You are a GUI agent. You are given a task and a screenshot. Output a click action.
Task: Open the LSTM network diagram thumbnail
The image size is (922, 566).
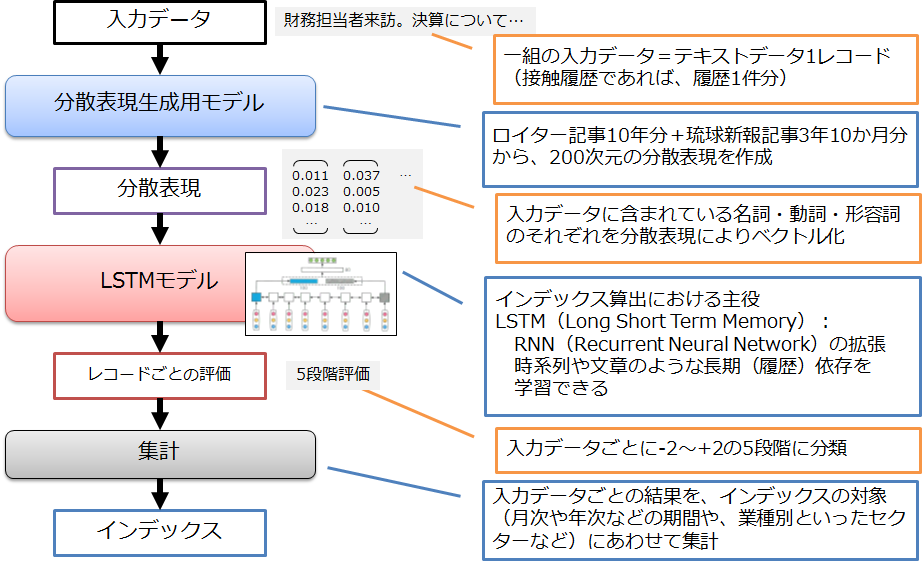tap(321, 294)
